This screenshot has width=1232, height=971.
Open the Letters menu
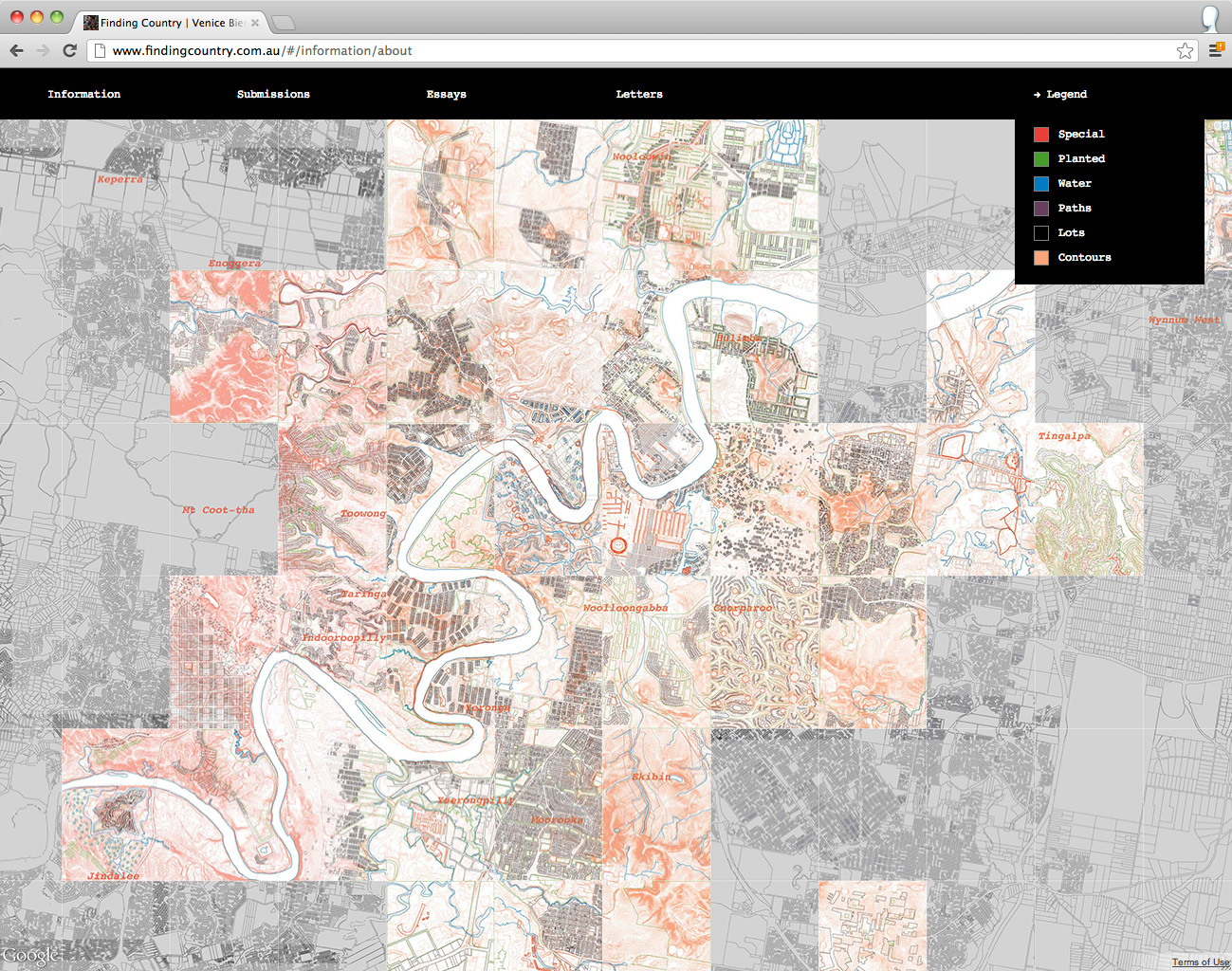(x=639, y=94)
